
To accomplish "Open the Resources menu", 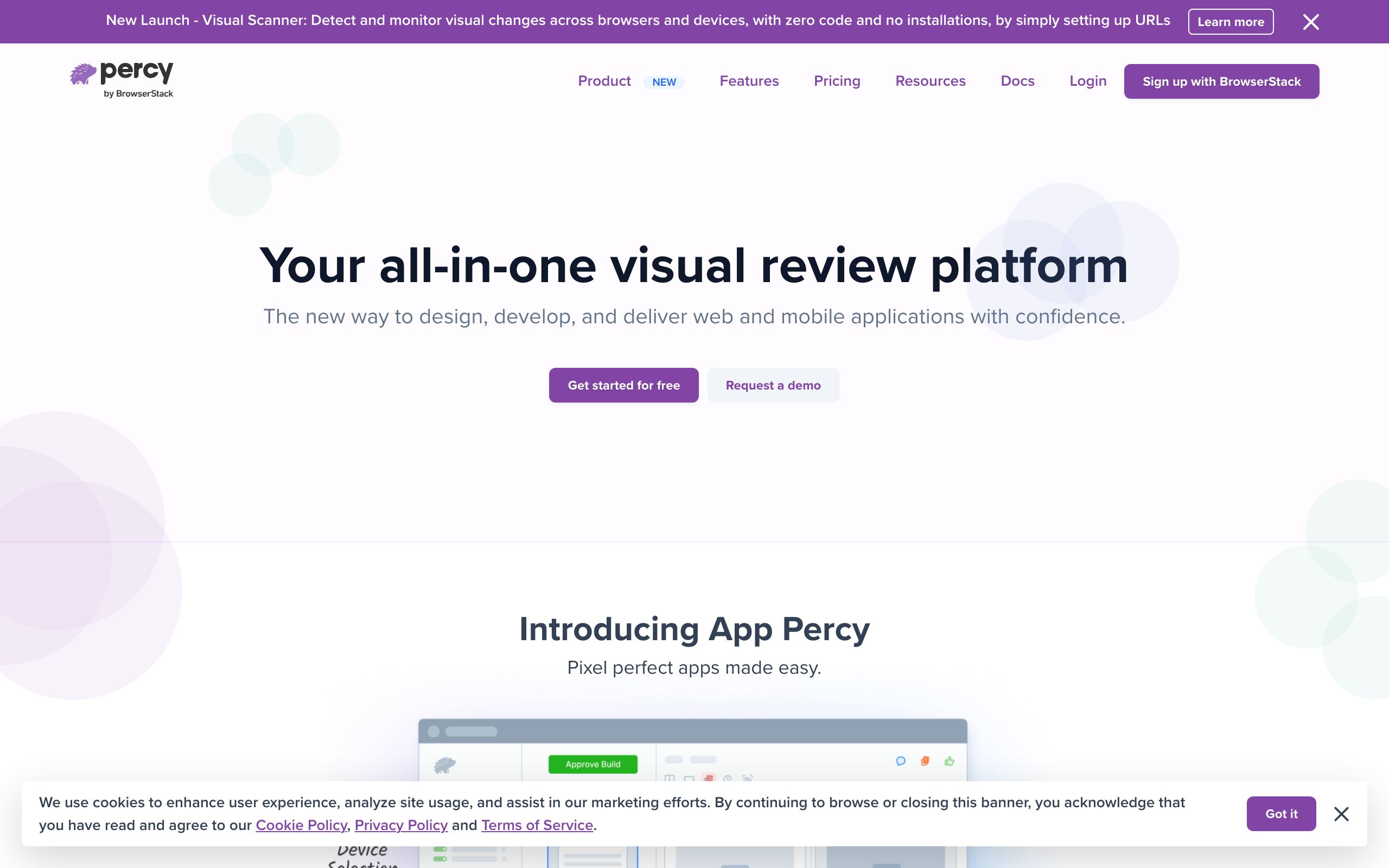I will [931, 81].
